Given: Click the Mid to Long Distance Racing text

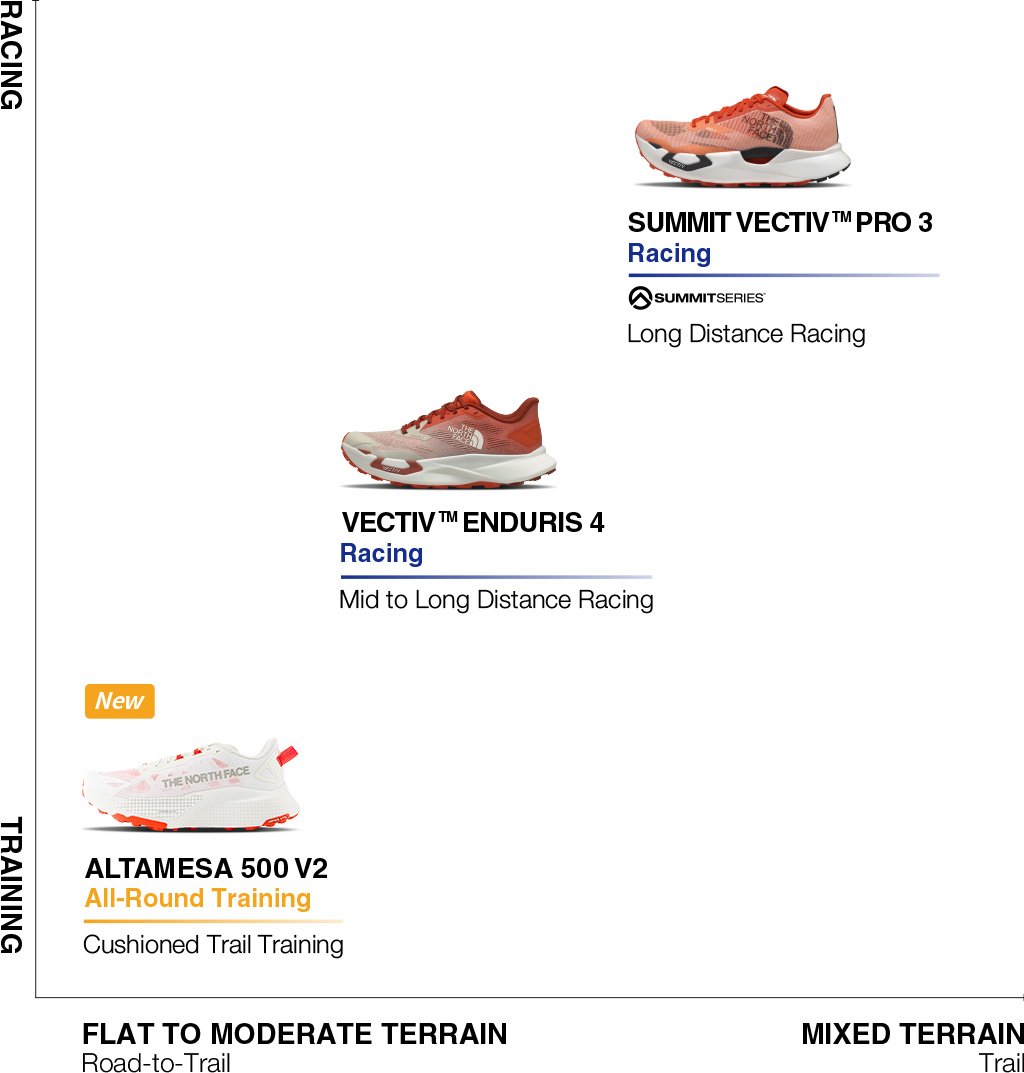Looking at the screenshot, I should [496, 600].
